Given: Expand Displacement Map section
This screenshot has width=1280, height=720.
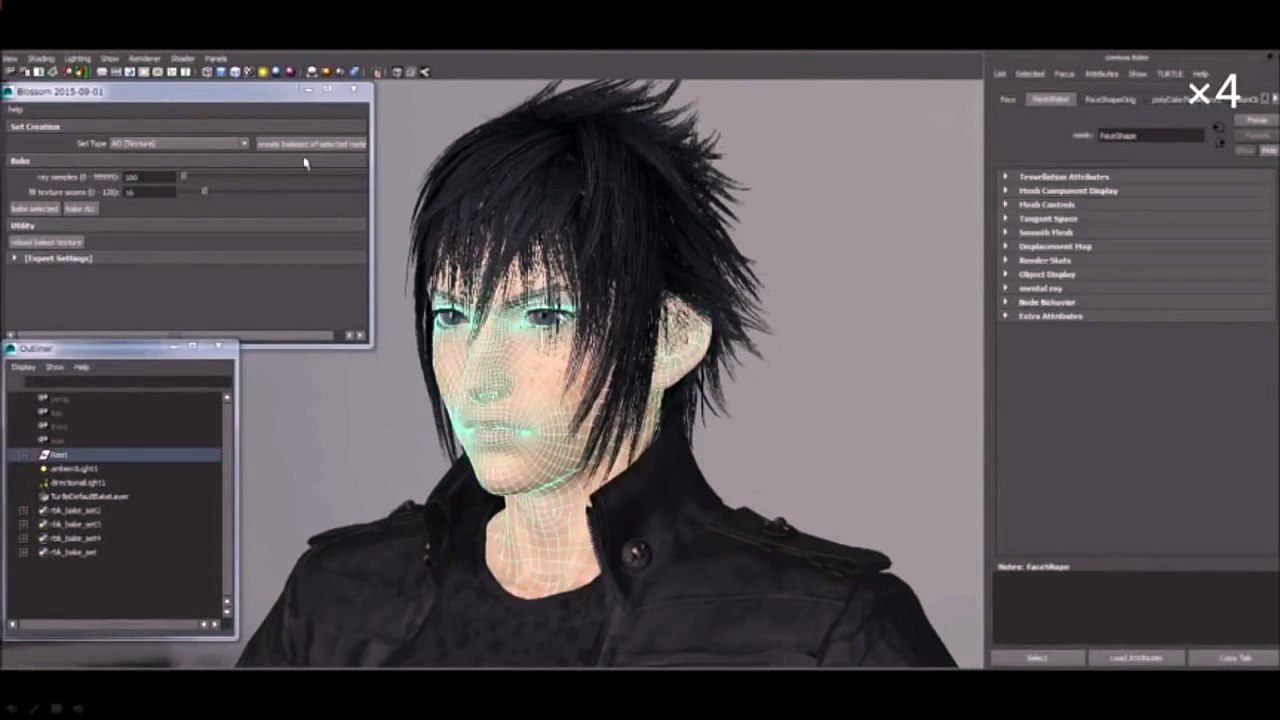Looking at the screenshot, I should (x=1006, y=246).
